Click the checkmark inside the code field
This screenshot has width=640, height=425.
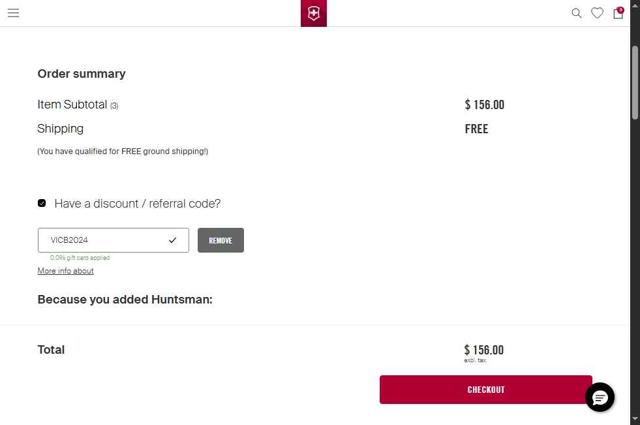point(172,240)
